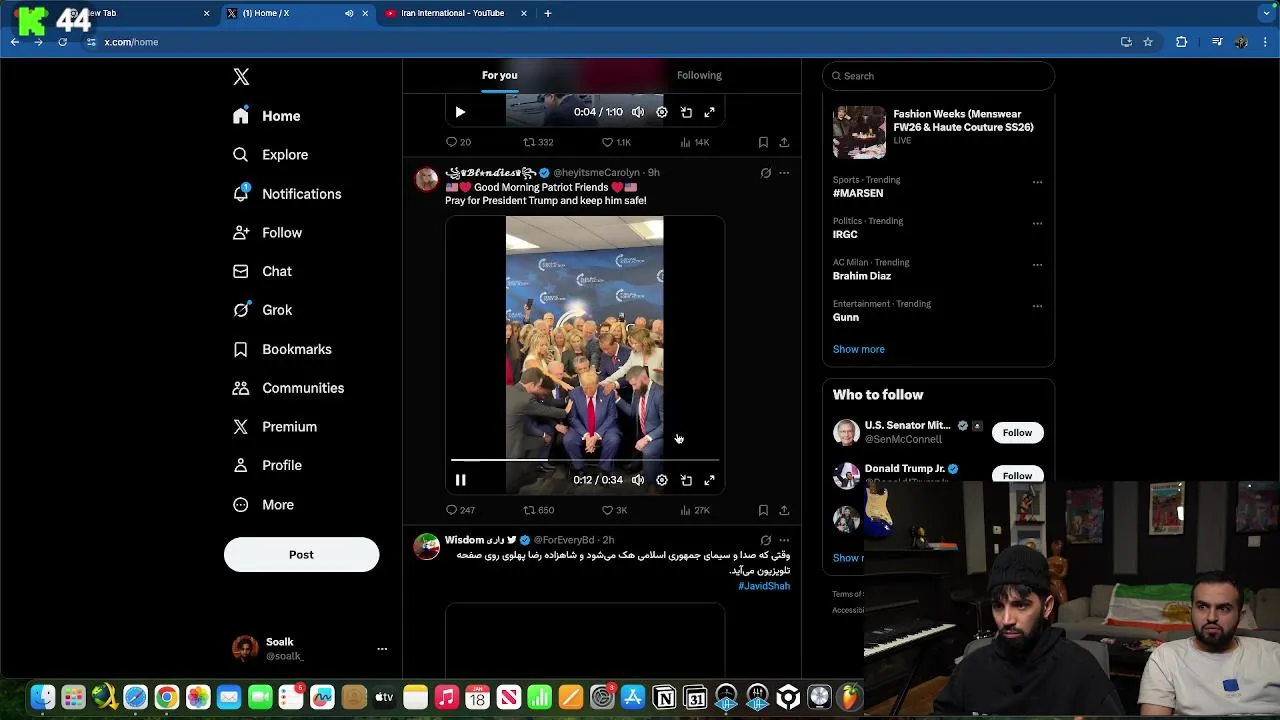1280x720 pixels.
Task: Open more options on Gunn trend
Action: point(1037,307)
